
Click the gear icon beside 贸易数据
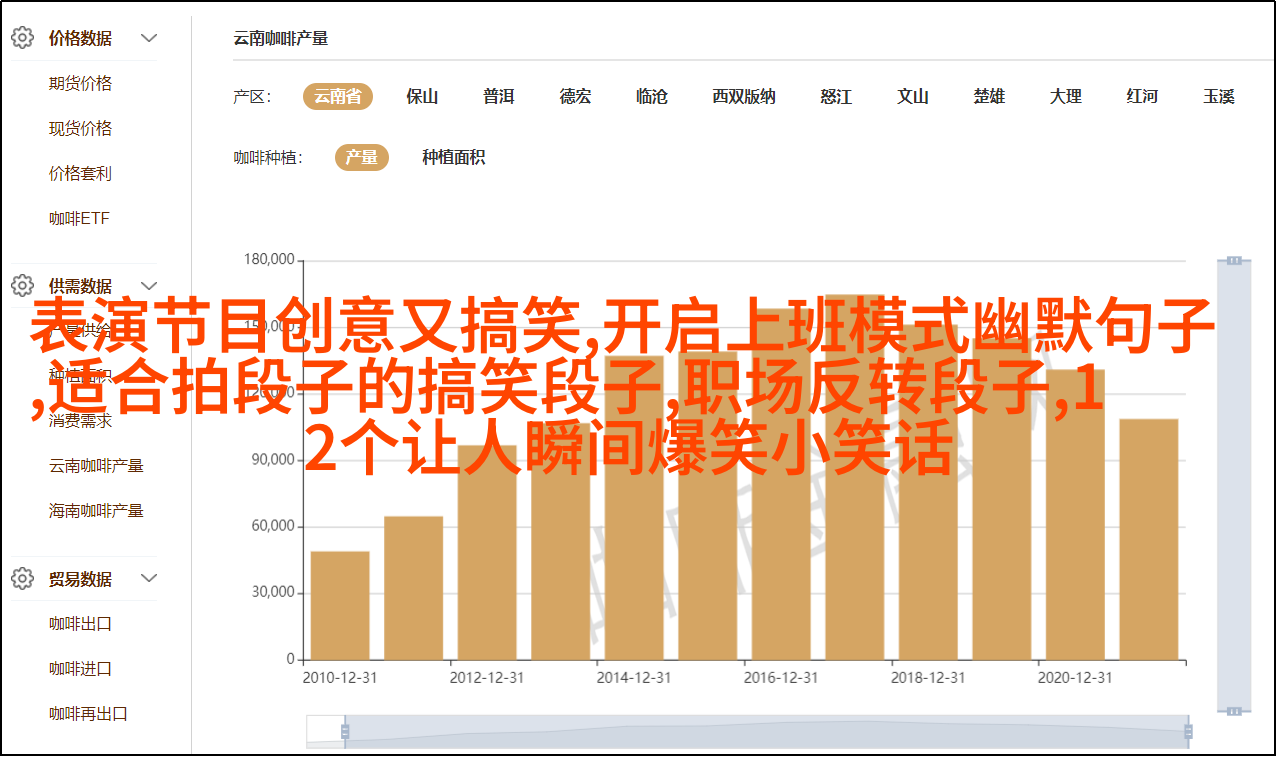pyautogui.click(x=22, y=579)
